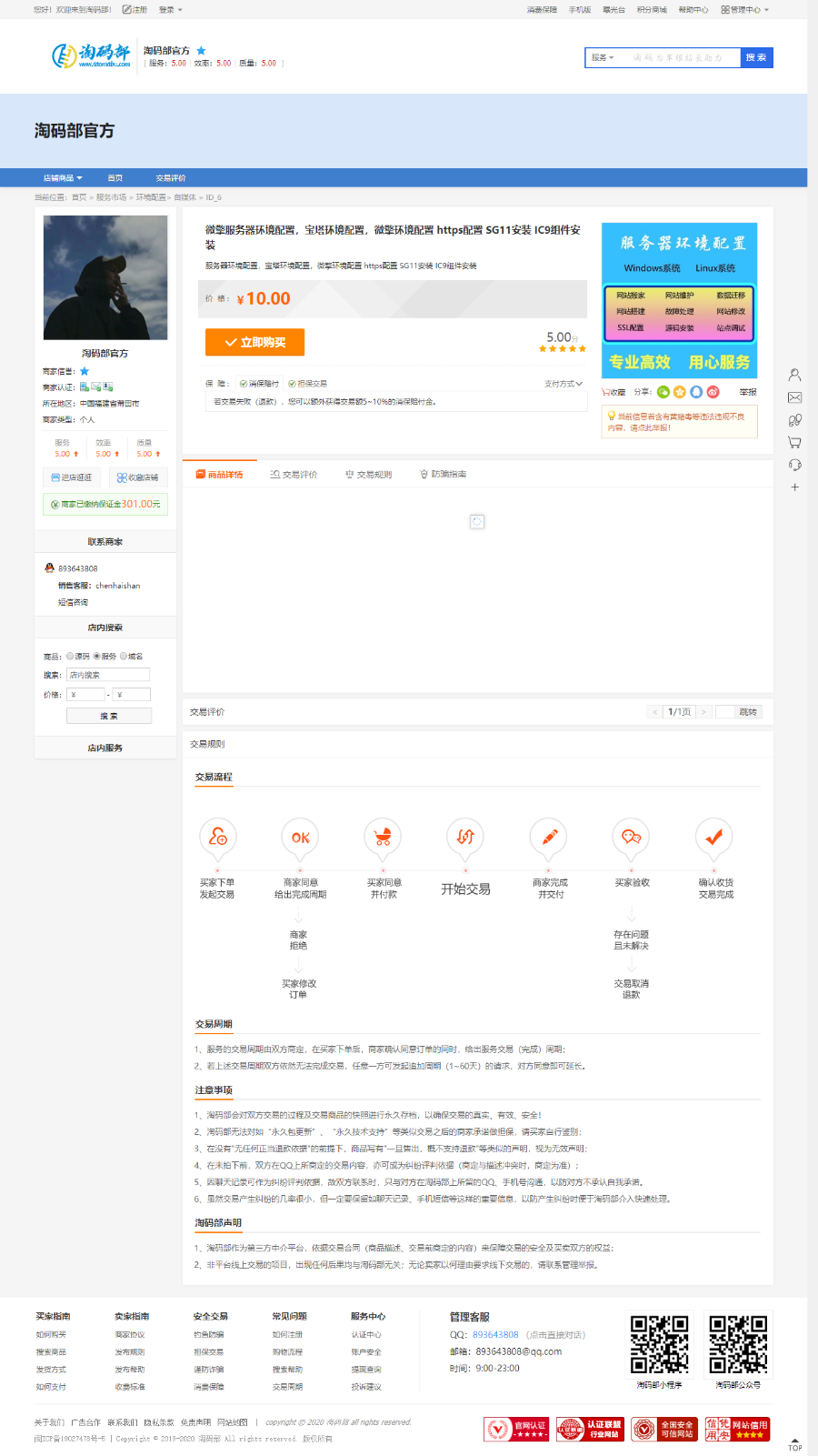Switch to the 防骗指南 tab
The height and width of the screenshot is (1456, 818).
click(443, 475)
